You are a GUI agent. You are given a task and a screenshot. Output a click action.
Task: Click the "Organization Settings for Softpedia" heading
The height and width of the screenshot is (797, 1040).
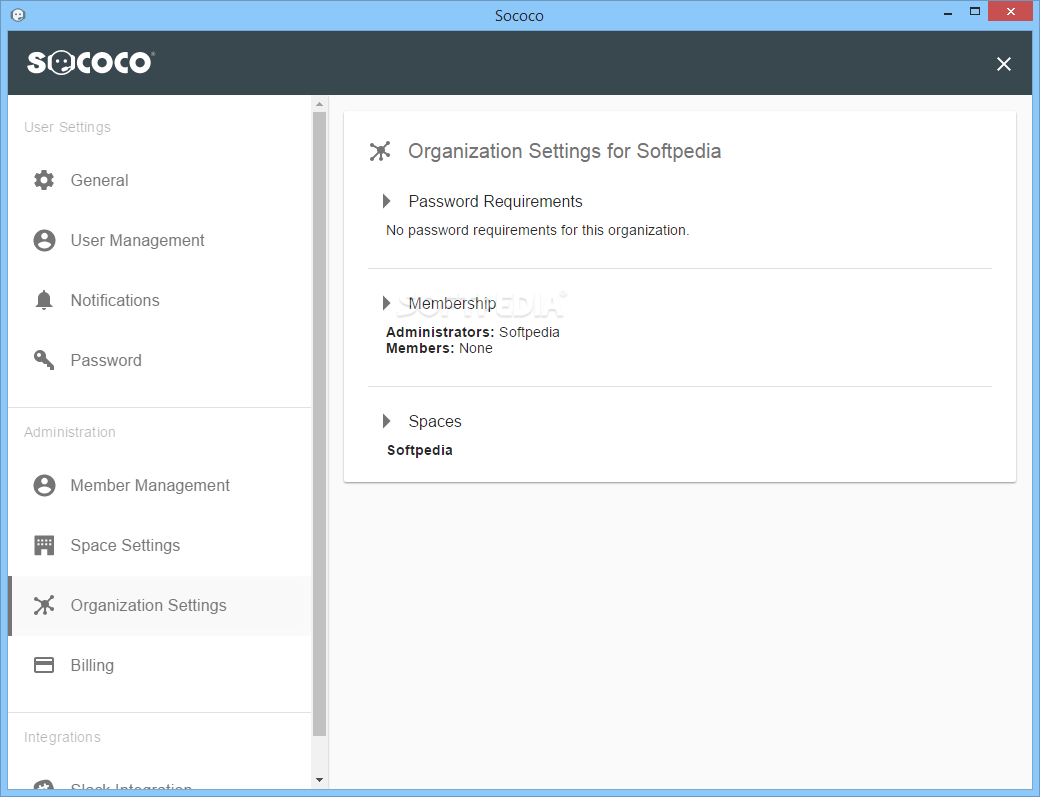pos(564,151)
